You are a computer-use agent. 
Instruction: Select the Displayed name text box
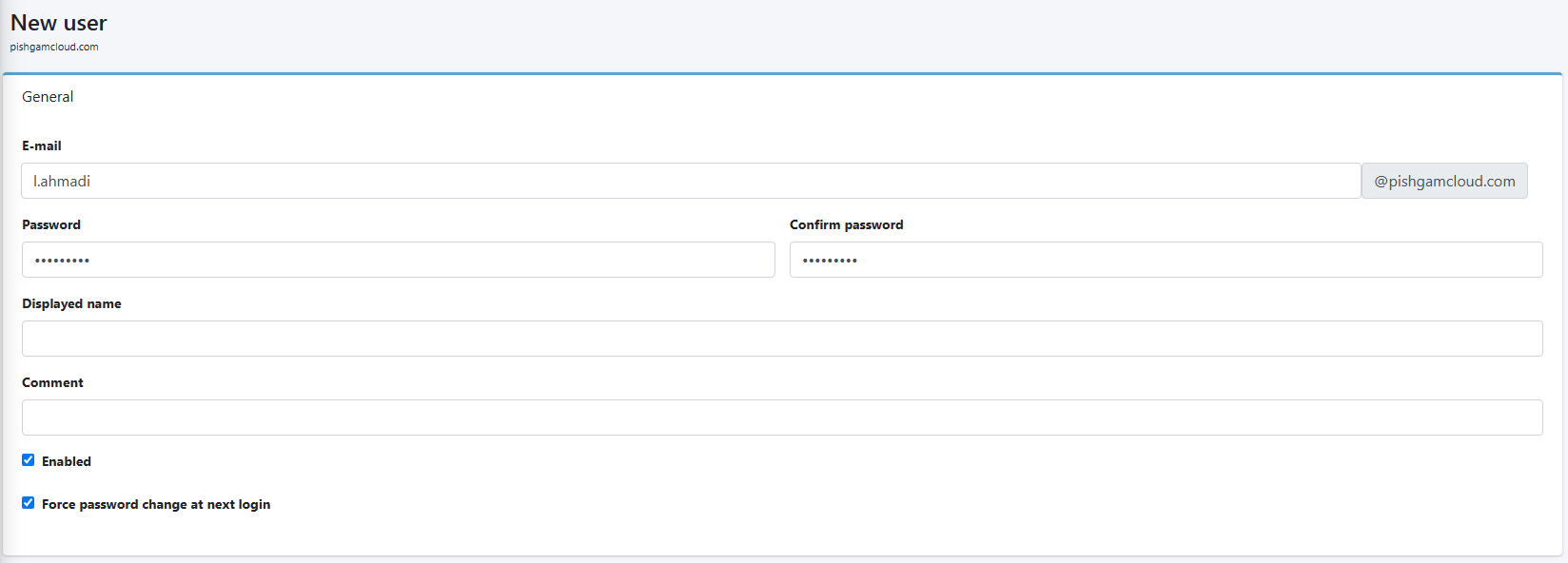pos(782,339)
